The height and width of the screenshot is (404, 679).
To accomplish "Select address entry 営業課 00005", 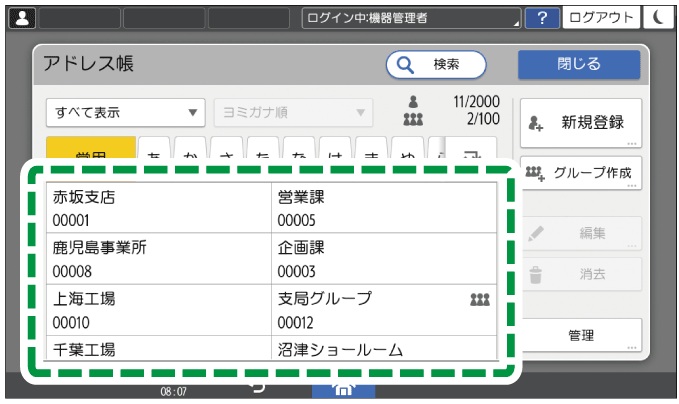I will pyautogui.click(x=384, y=208).
